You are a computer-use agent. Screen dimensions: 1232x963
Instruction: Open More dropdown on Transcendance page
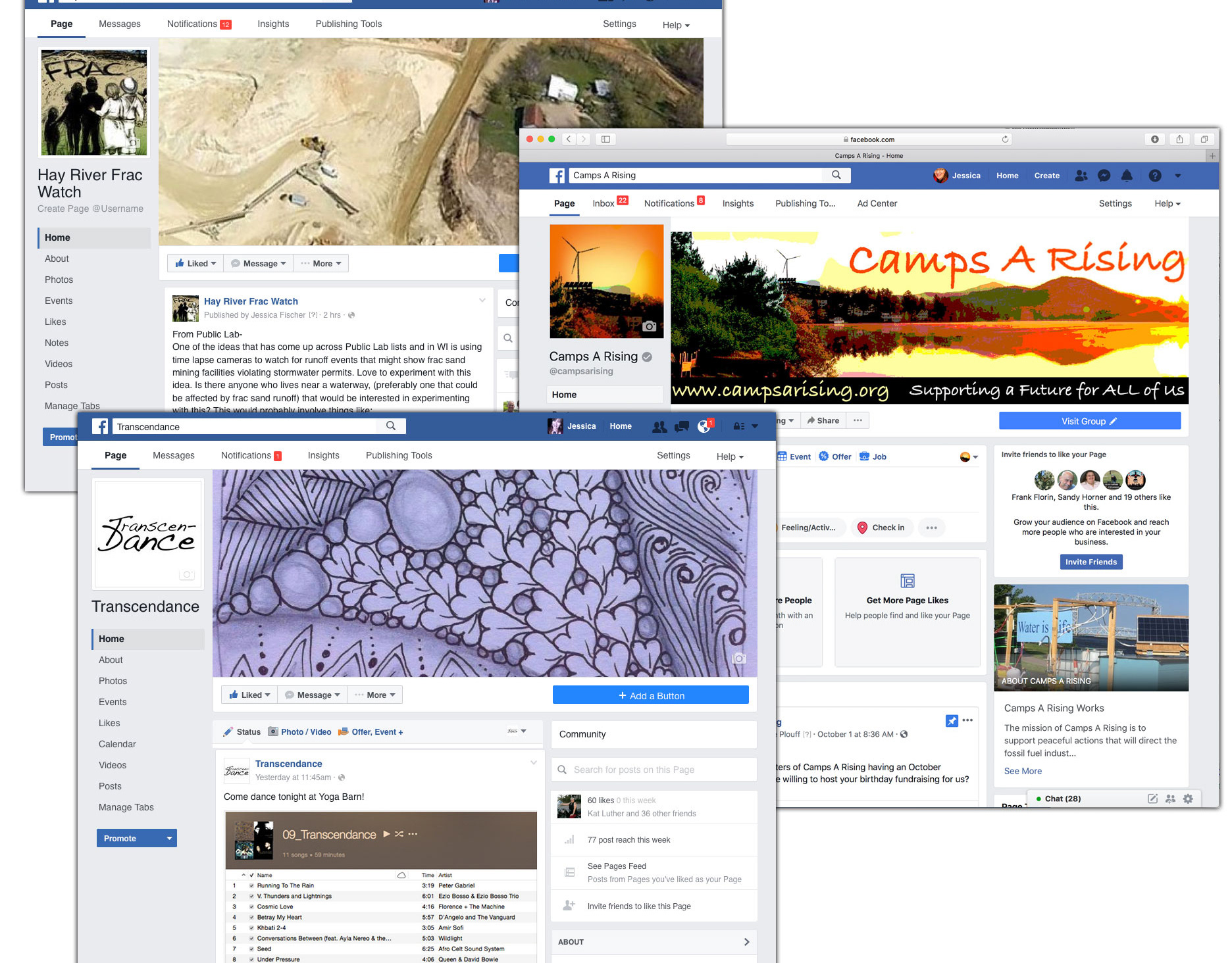[x=374, y=695]
